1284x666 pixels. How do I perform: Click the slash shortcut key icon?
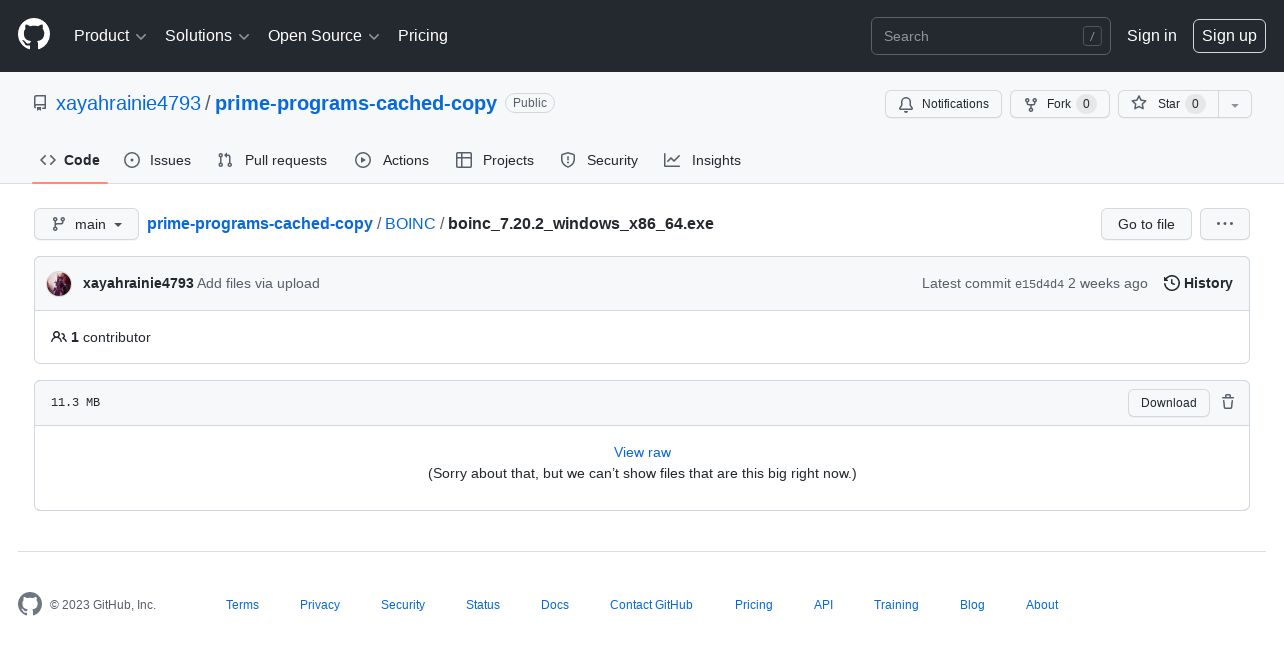coord(1092,36)
